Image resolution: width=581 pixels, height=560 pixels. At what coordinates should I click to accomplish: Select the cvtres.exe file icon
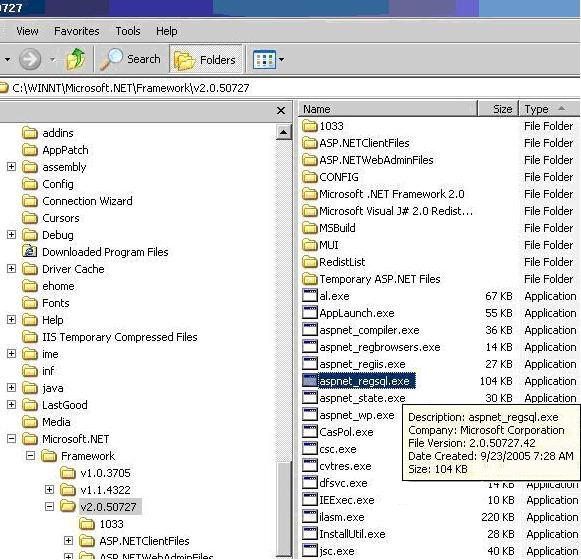point(310,466)
